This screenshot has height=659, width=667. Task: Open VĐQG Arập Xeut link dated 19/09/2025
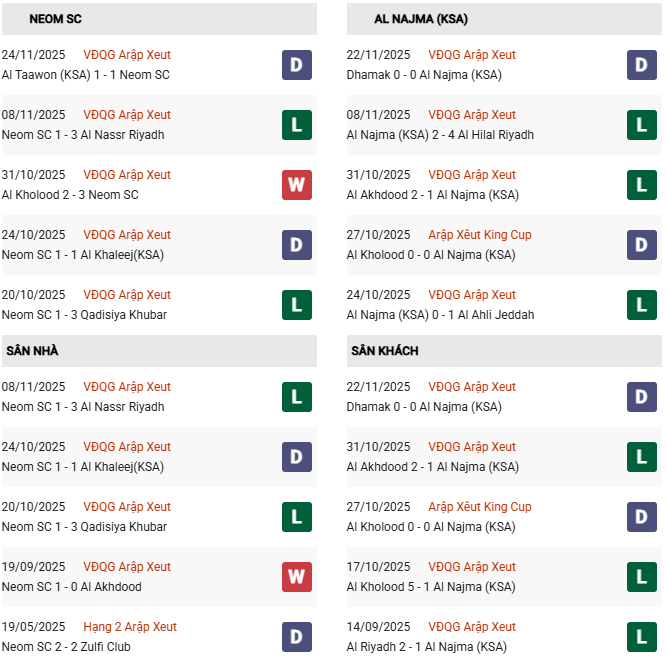(127, 567)
